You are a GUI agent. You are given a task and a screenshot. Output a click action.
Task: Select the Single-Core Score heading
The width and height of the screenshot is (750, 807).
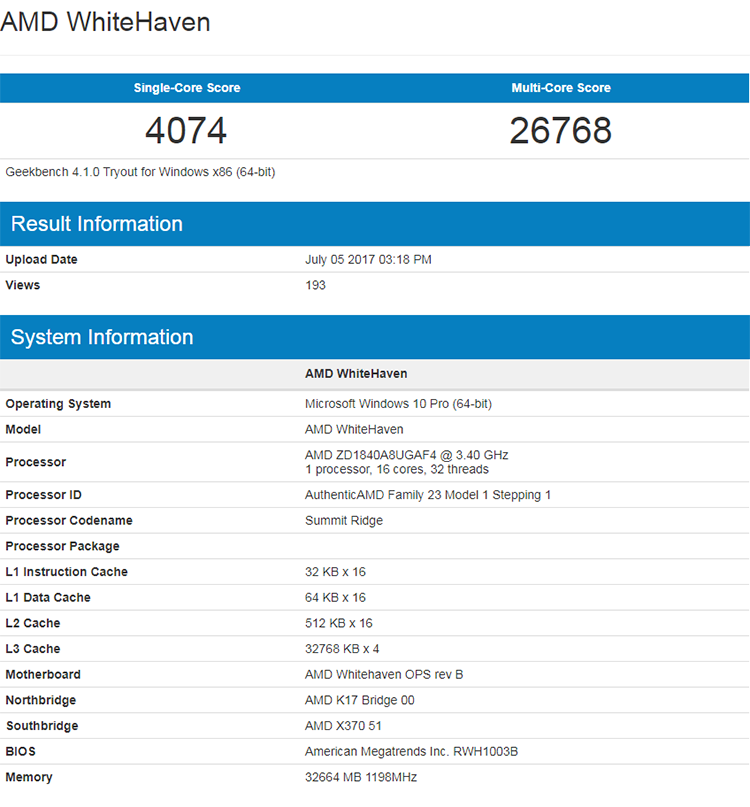pyautogui.click(x=187, y=88)
